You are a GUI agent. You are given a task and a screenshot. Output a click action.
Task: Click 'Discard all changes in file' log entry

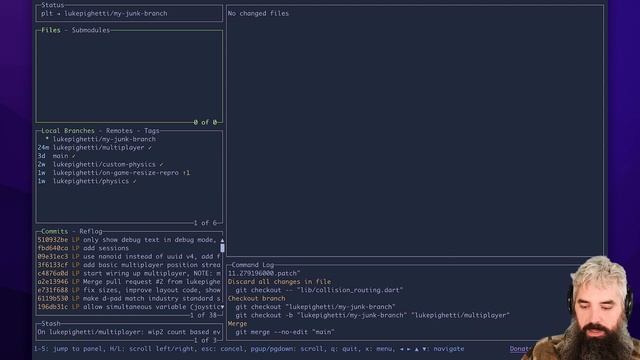(279, 282)
